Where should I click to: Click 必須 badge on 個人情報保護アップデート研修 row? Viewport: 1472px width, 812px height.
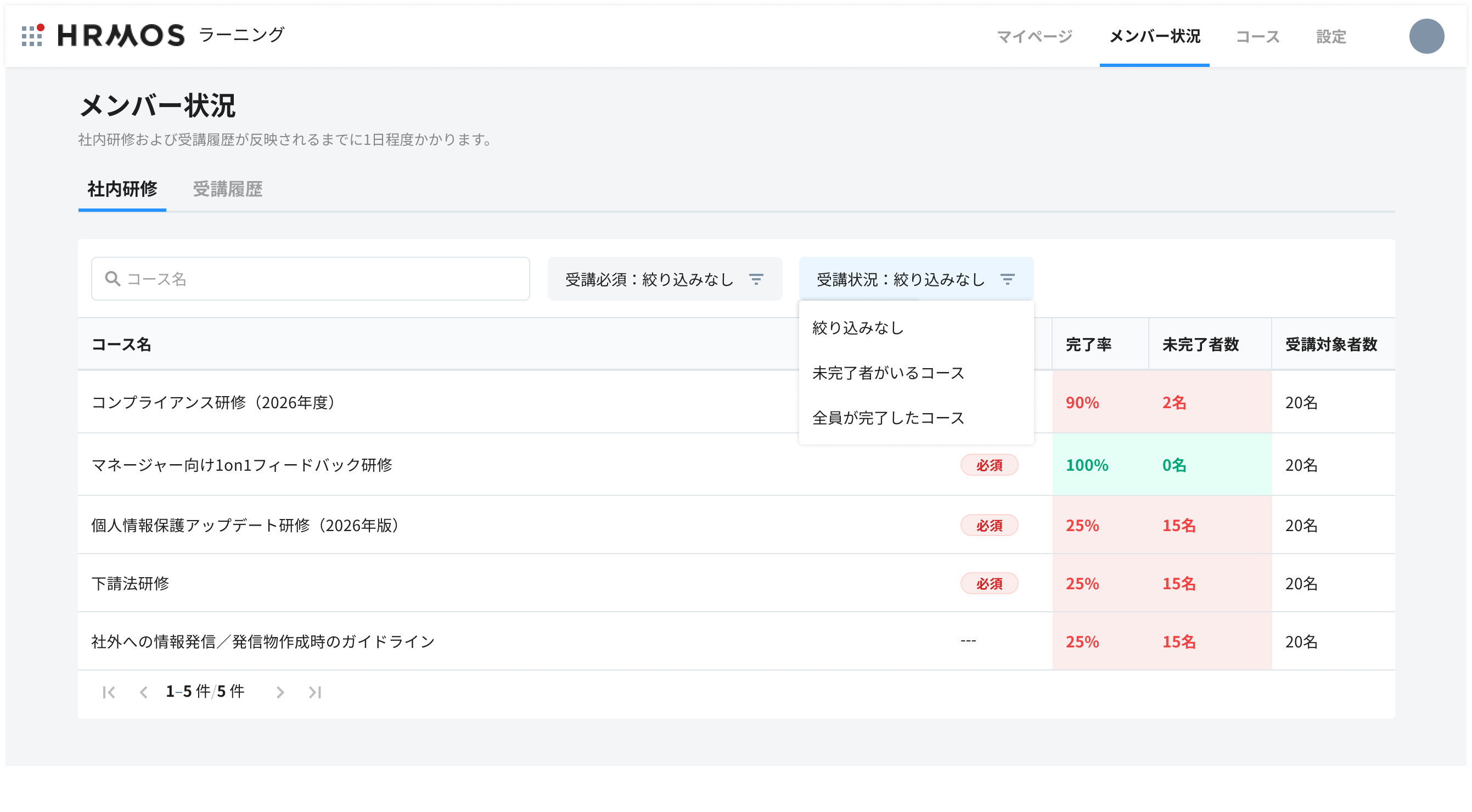point(989,526)
